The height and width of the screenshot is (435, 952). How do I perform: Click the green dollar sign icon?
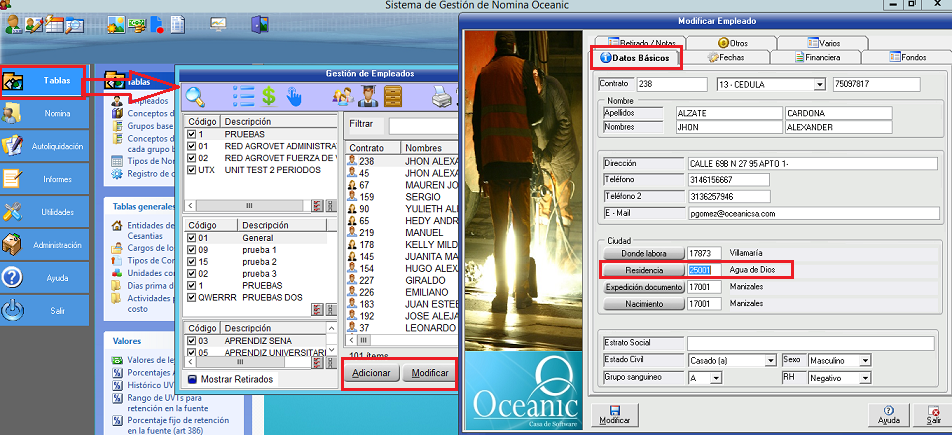pyautogui.click(x=269, y=97)
